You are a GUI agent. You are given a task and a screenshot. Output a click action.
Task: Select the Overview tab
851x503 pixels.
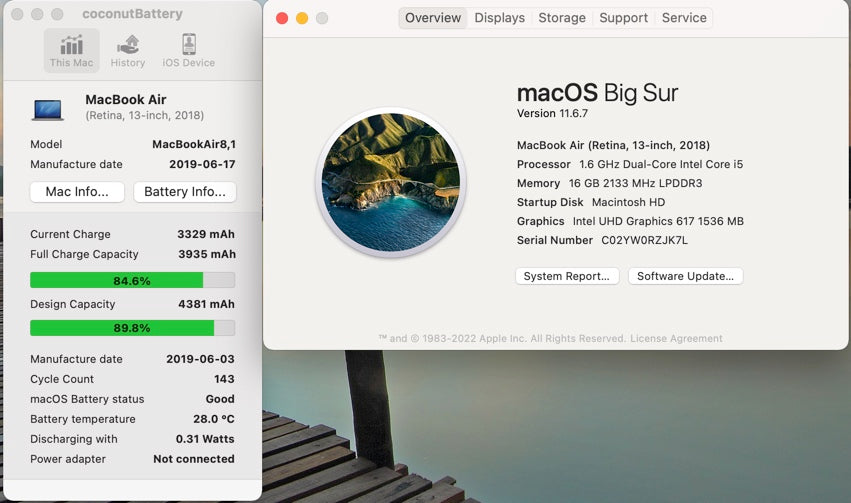point(433,18)
